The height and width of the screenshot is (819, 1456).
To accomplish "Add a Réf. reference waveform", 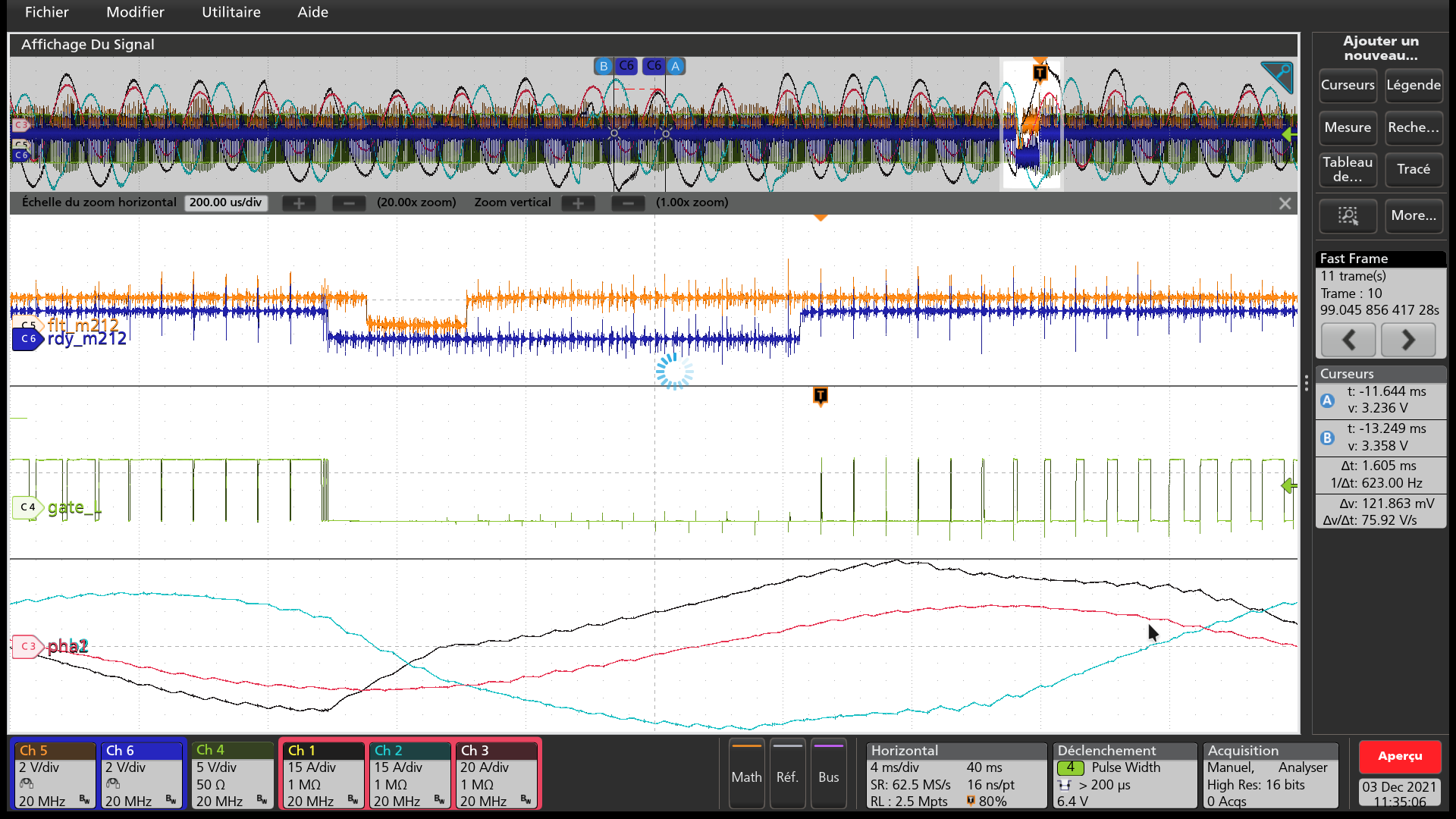I will coord(787,773).
